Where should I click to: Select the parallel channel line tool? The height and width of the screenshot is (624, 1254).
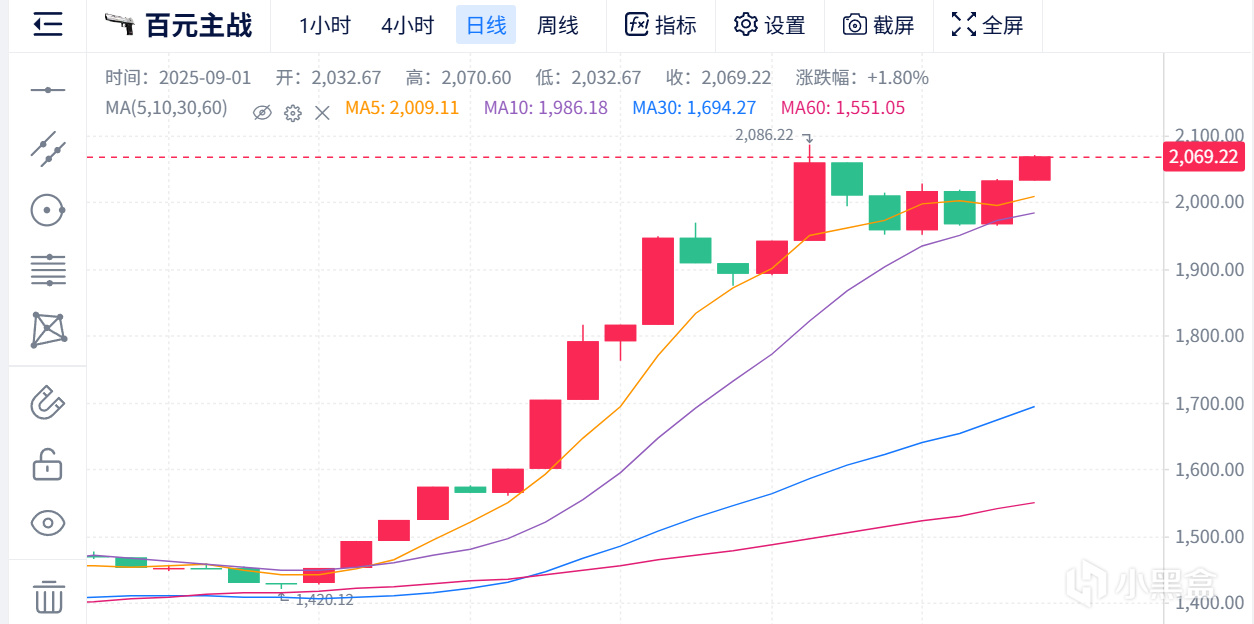pyautogui.click(x=47, y=149)
